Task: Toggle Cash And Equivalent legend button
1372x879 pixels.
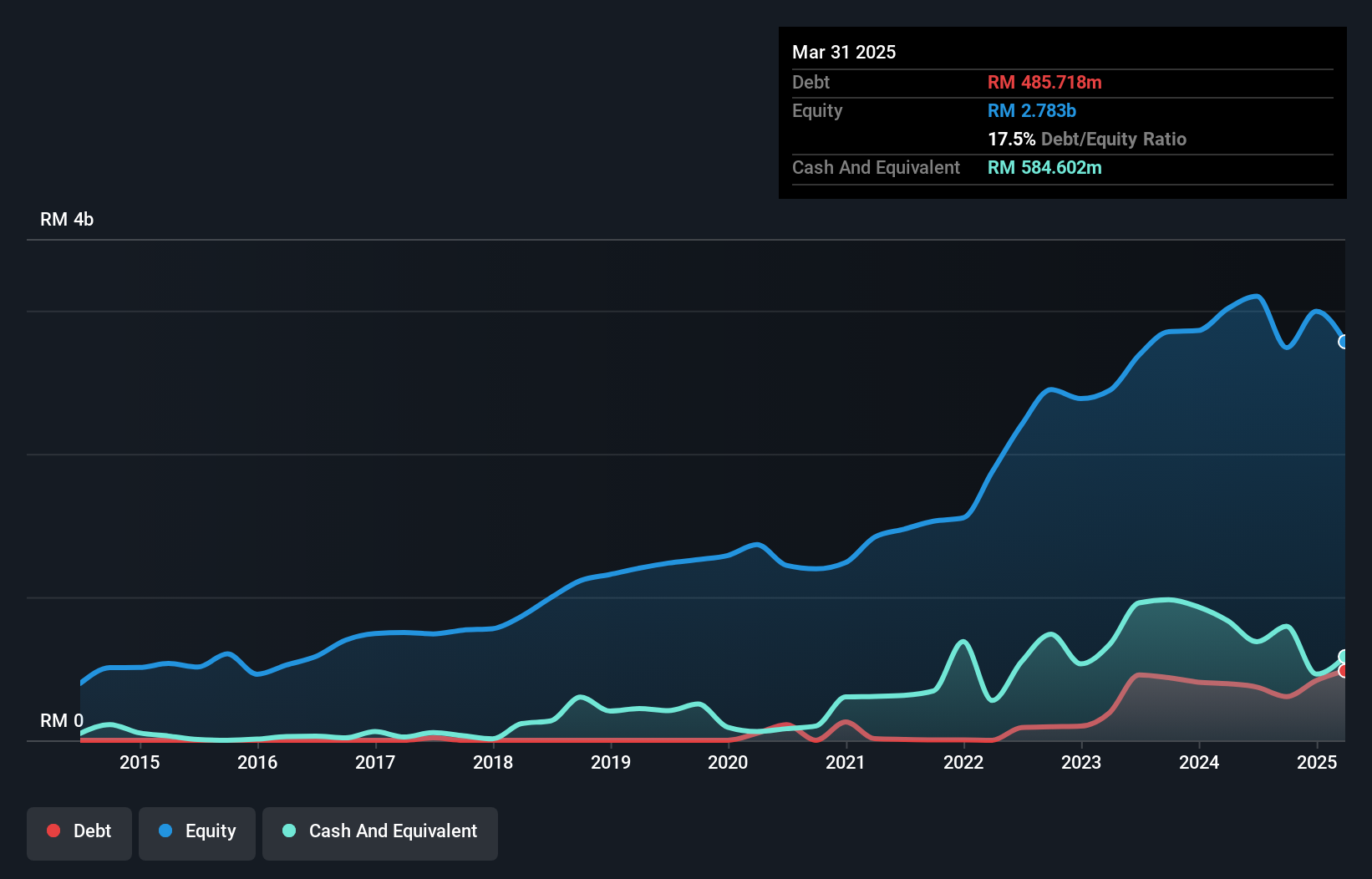Action: [x=380, y=833]
